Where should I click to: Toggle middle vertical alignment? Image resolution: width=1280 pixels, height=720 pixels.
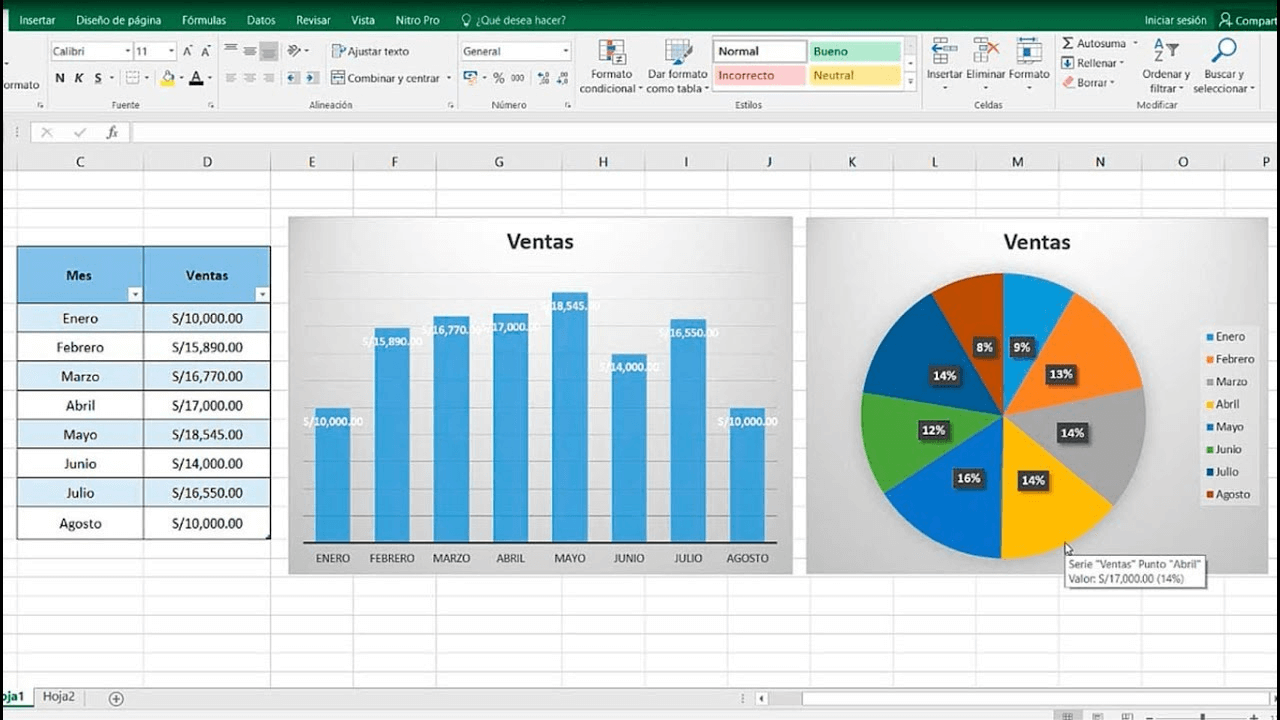249,51
